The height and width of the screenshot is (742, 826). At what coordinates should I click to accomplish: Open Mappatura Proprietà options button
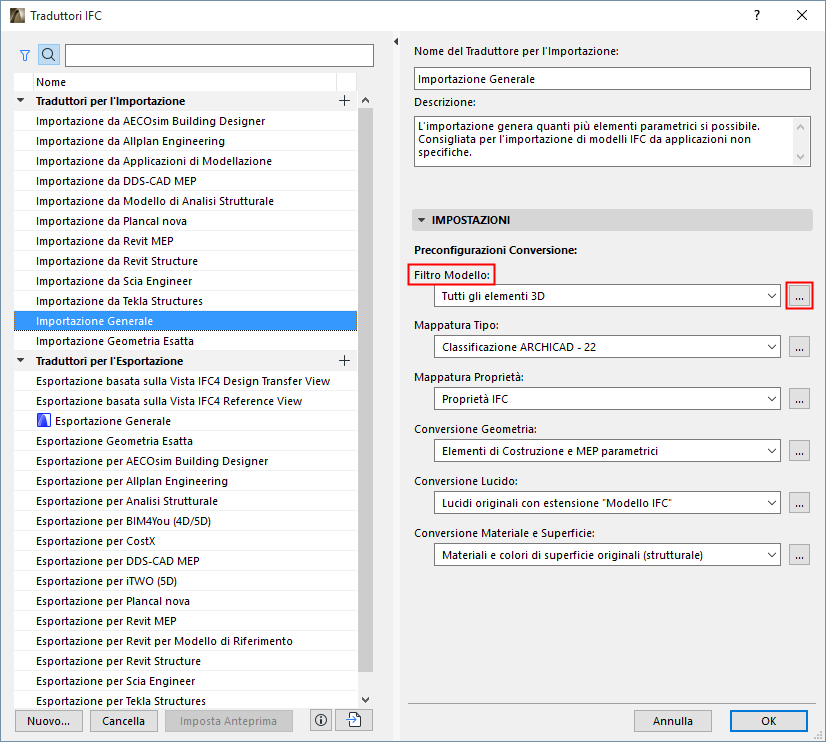click(x=799, y=399)
